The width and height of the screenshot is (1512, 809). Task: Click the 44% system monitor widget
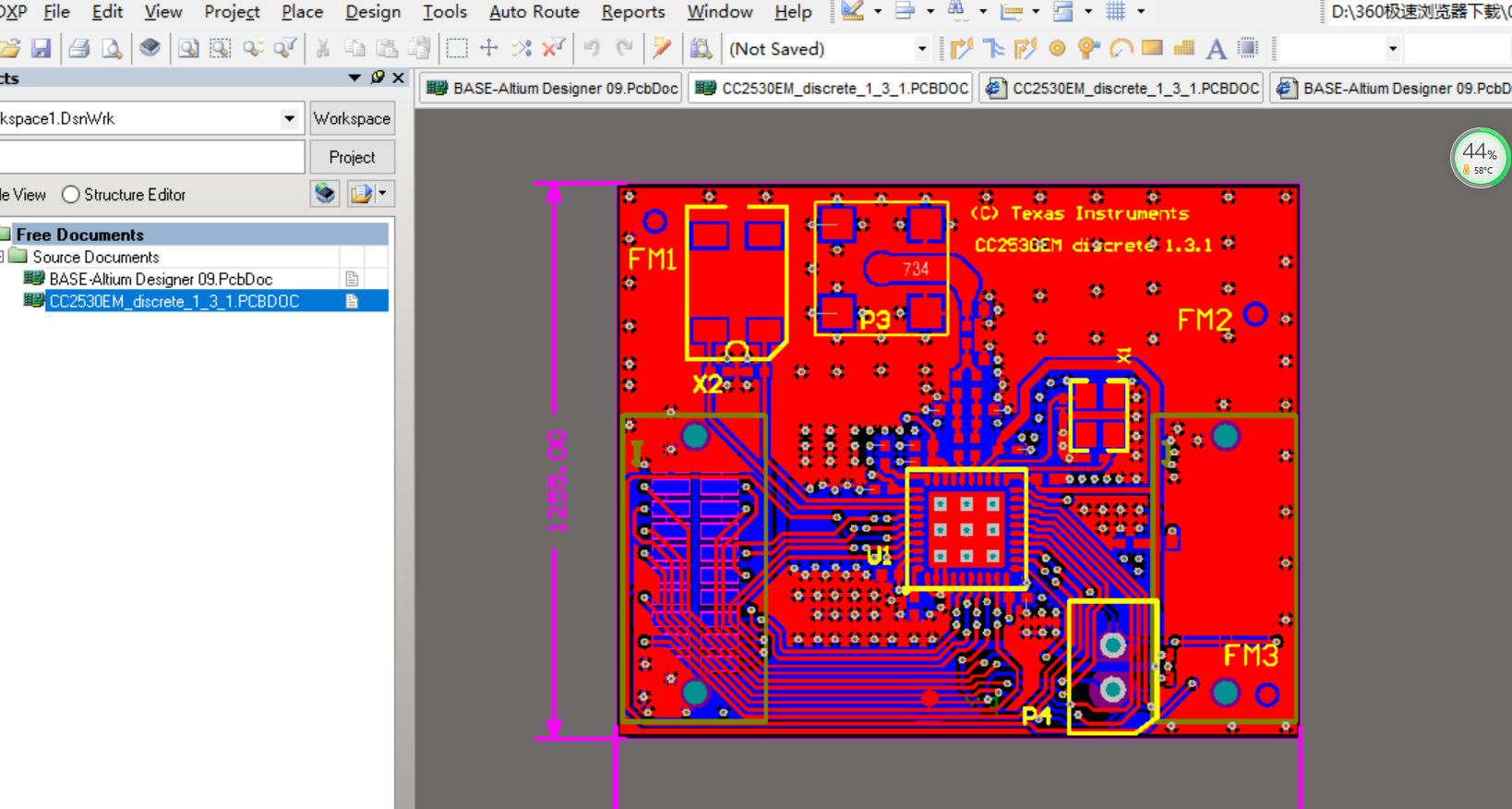pos(1480,158)
